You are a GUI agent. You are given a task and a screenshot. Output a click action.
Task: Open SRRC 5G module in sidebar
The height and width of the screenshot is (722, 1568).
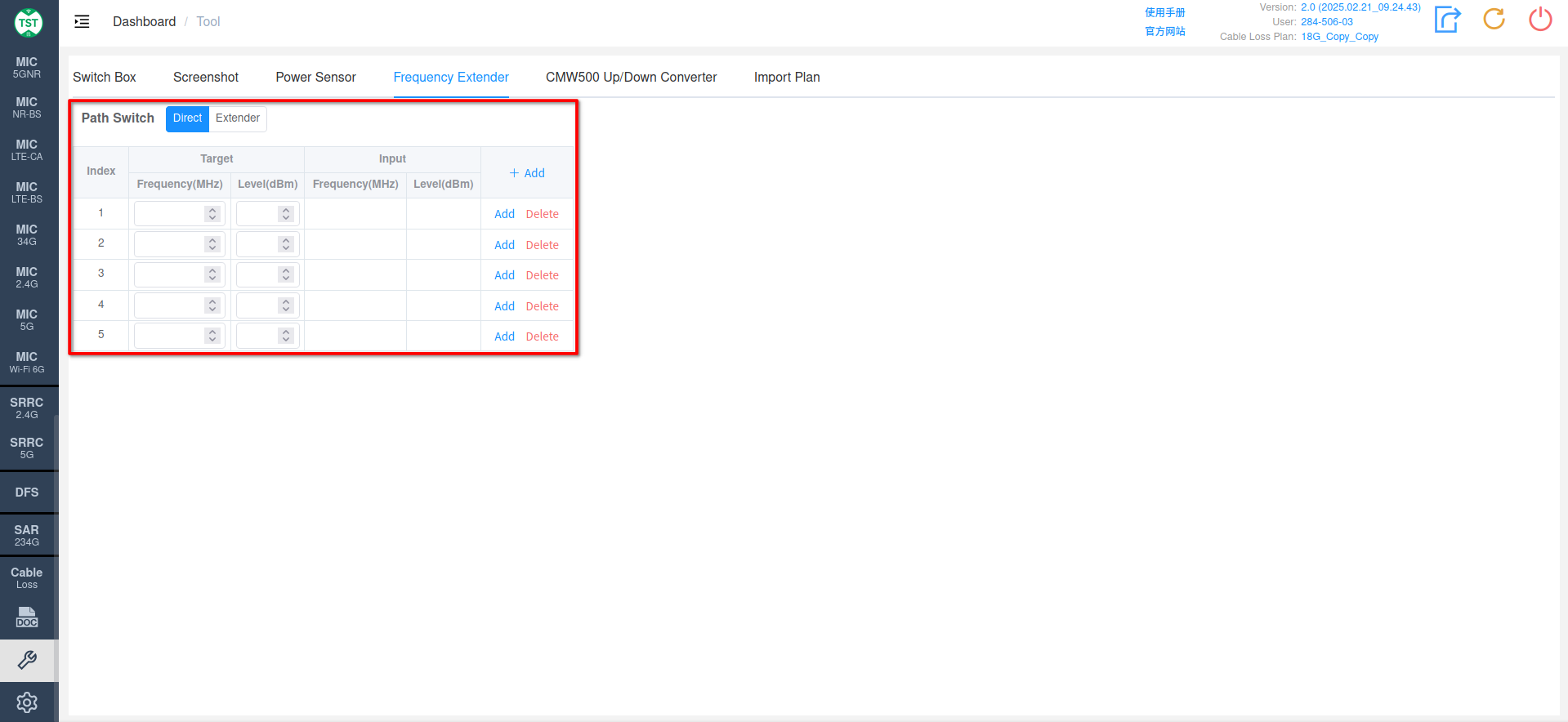coord(27,448)
